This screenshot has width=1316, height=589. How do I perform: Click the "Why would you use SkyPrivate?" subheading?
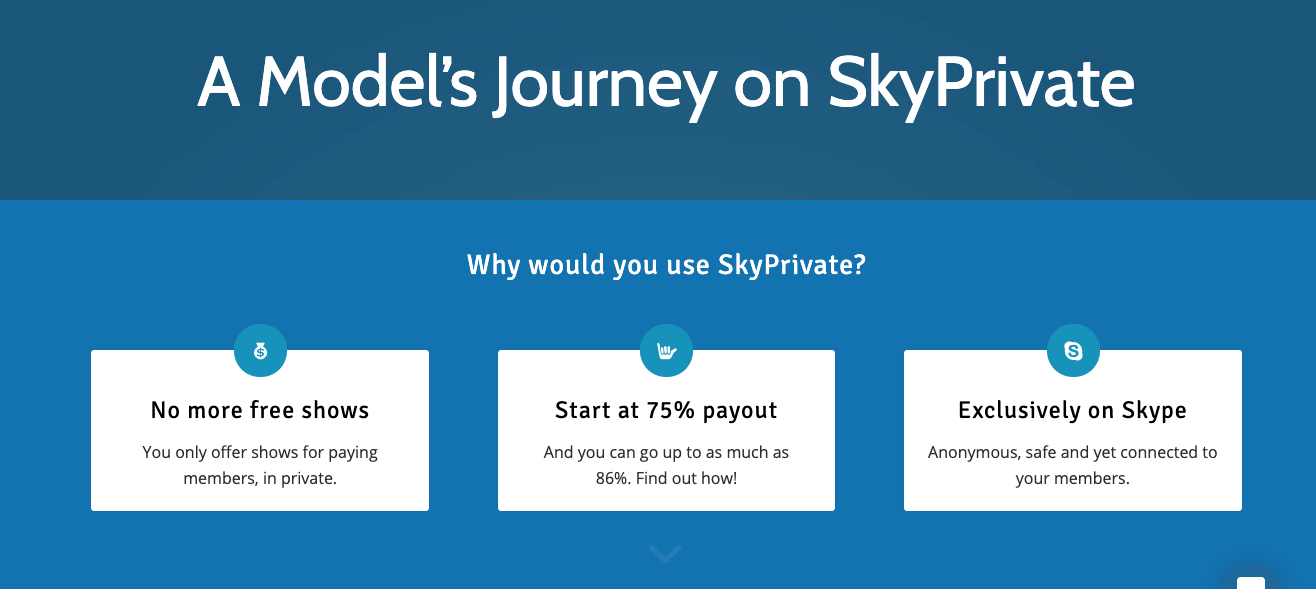pos(666,265)
